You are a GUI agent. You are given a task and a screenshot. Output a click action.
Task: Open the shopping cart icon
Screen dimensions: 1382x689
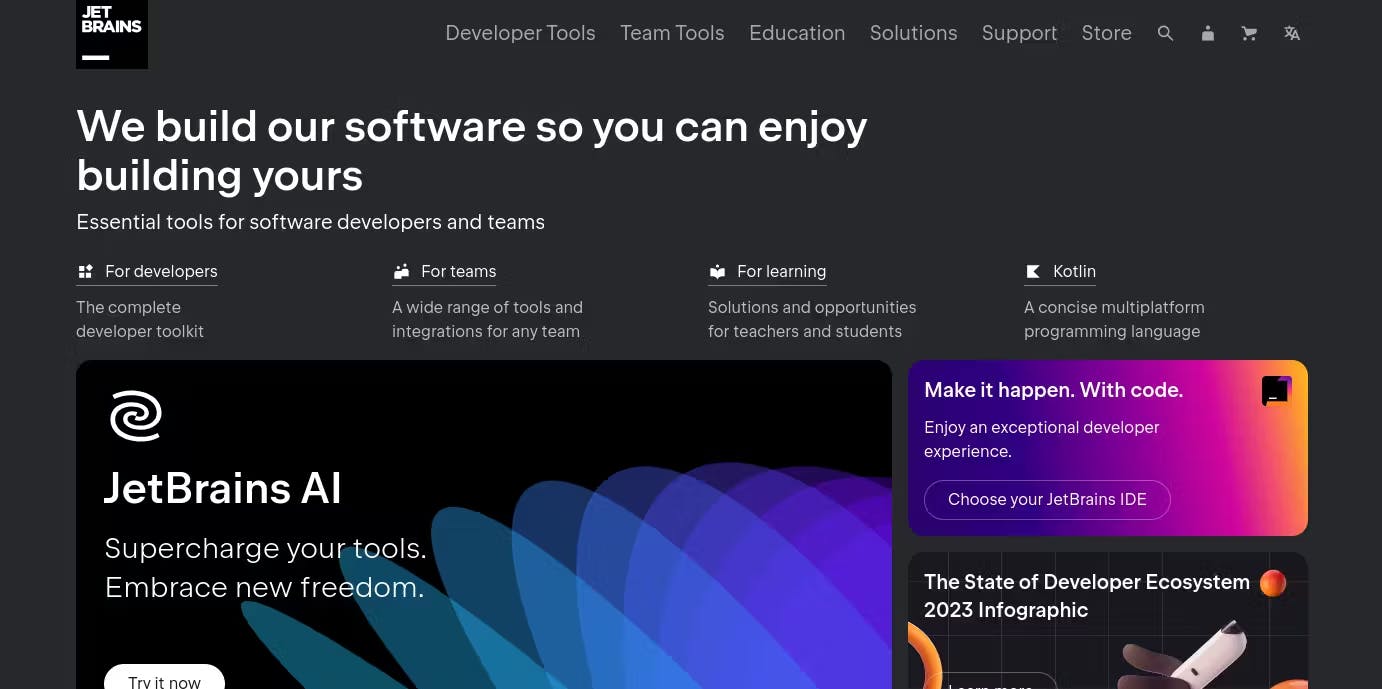(x=1249, y=33)
